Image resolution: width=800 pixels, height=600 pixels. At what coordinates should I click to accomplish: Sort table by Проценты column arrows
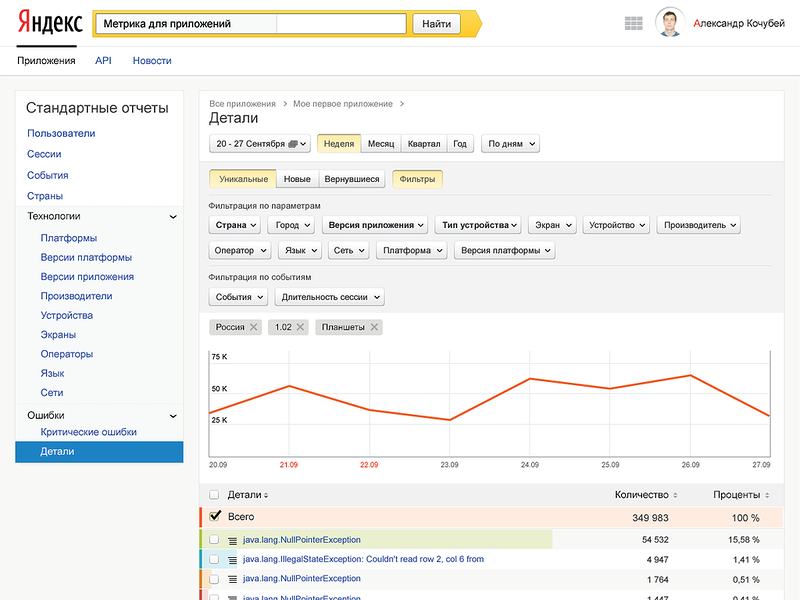[x=767, y=495]
